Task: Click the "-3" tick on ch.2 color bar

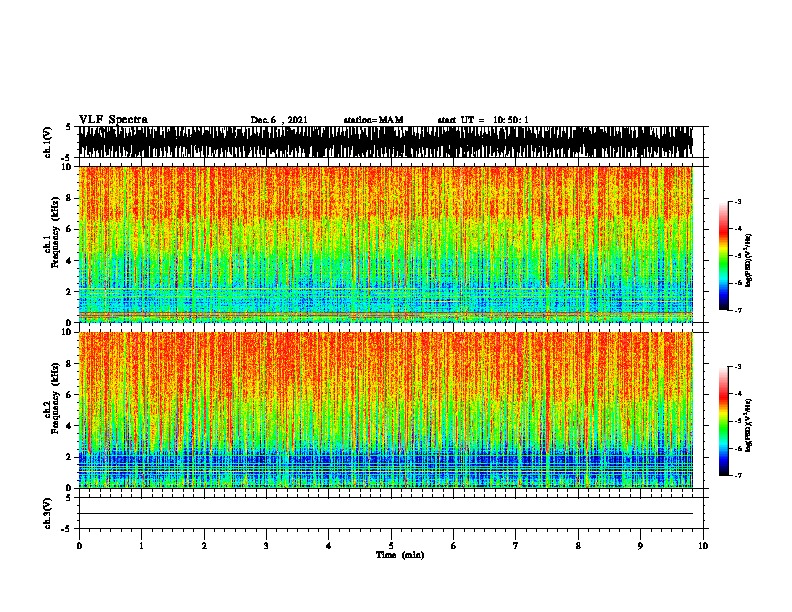Action: coord(737,367)
